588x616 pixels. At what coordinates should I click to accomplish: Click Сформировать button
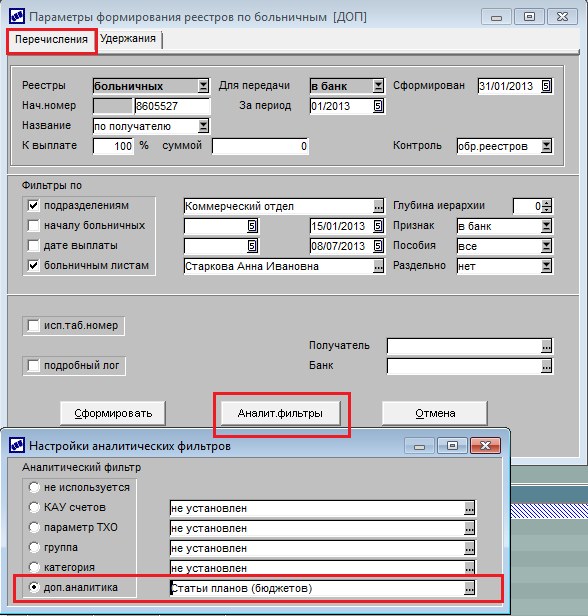pos(113,413)
